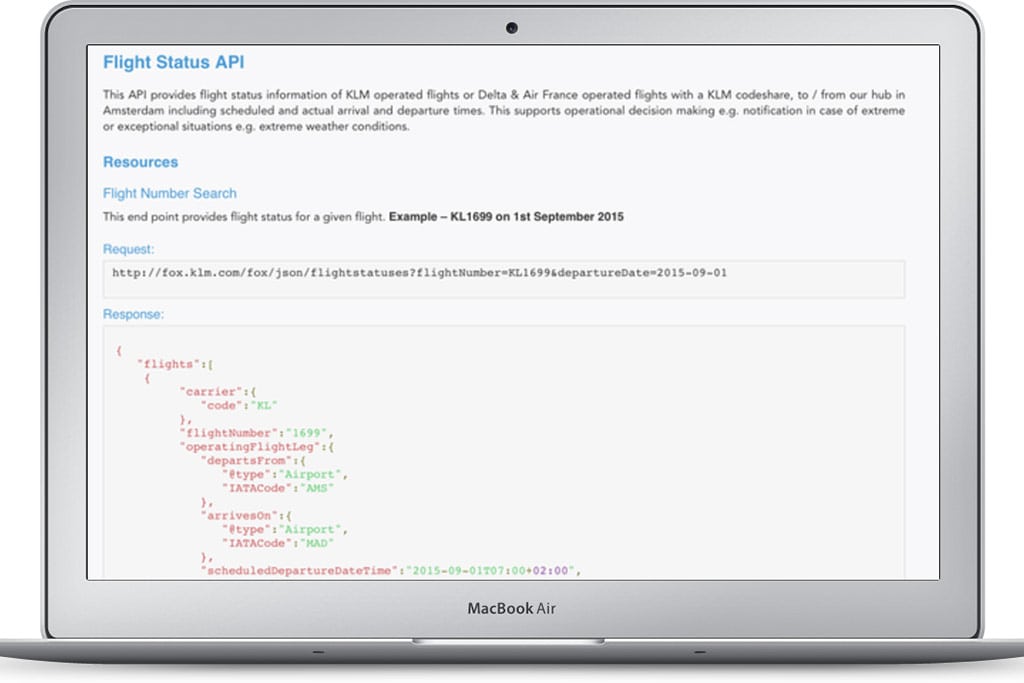Click the "carrier":{ line in the JSON

218,392
